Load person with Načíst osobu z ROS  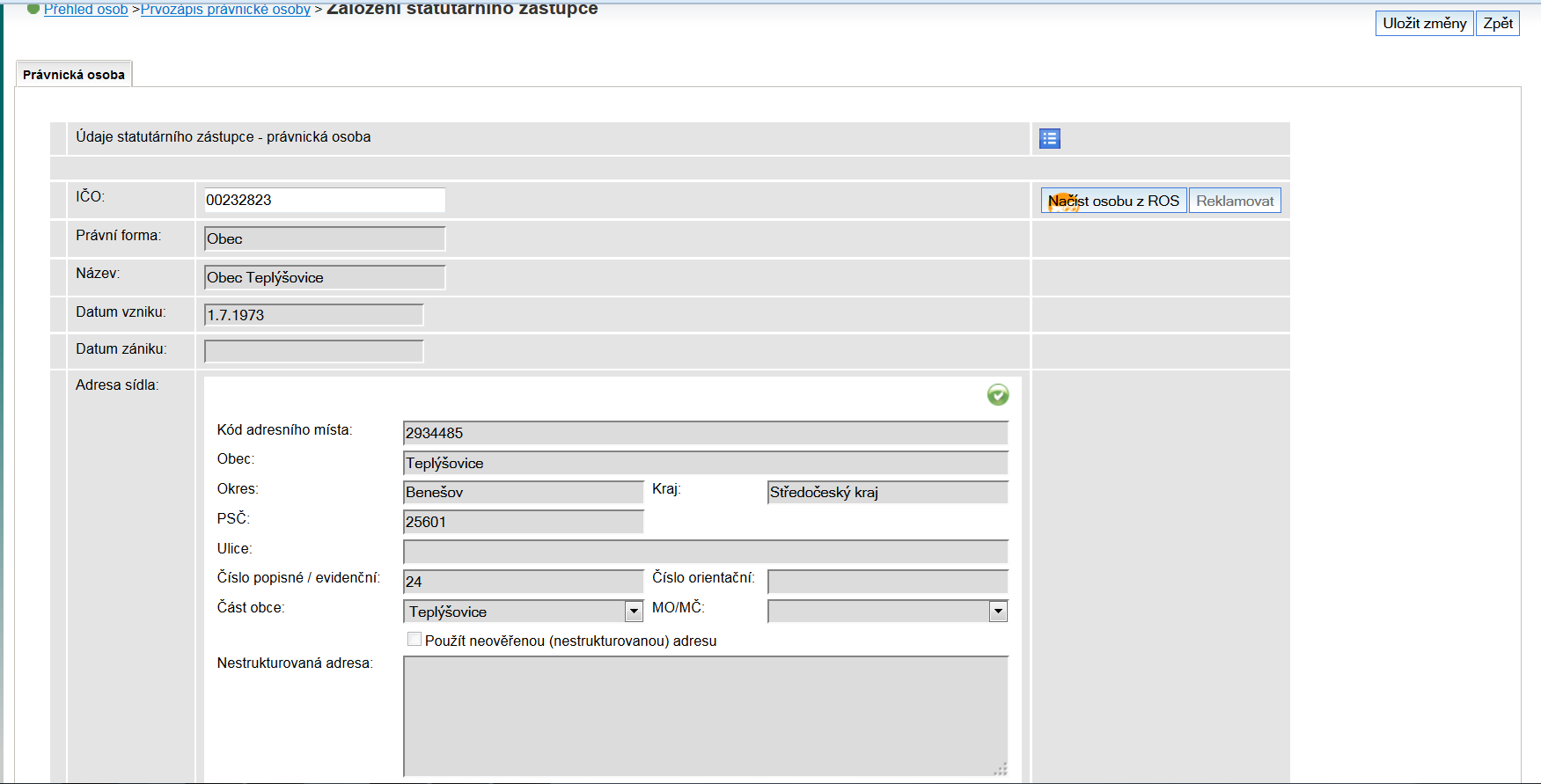tap(1113, 201)
